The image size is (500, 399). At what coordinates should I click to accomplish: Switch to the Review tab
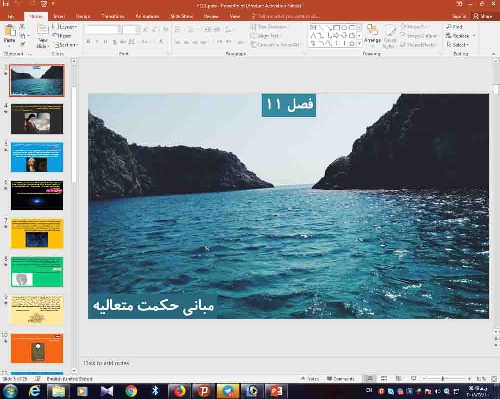(x=211, y=16)
